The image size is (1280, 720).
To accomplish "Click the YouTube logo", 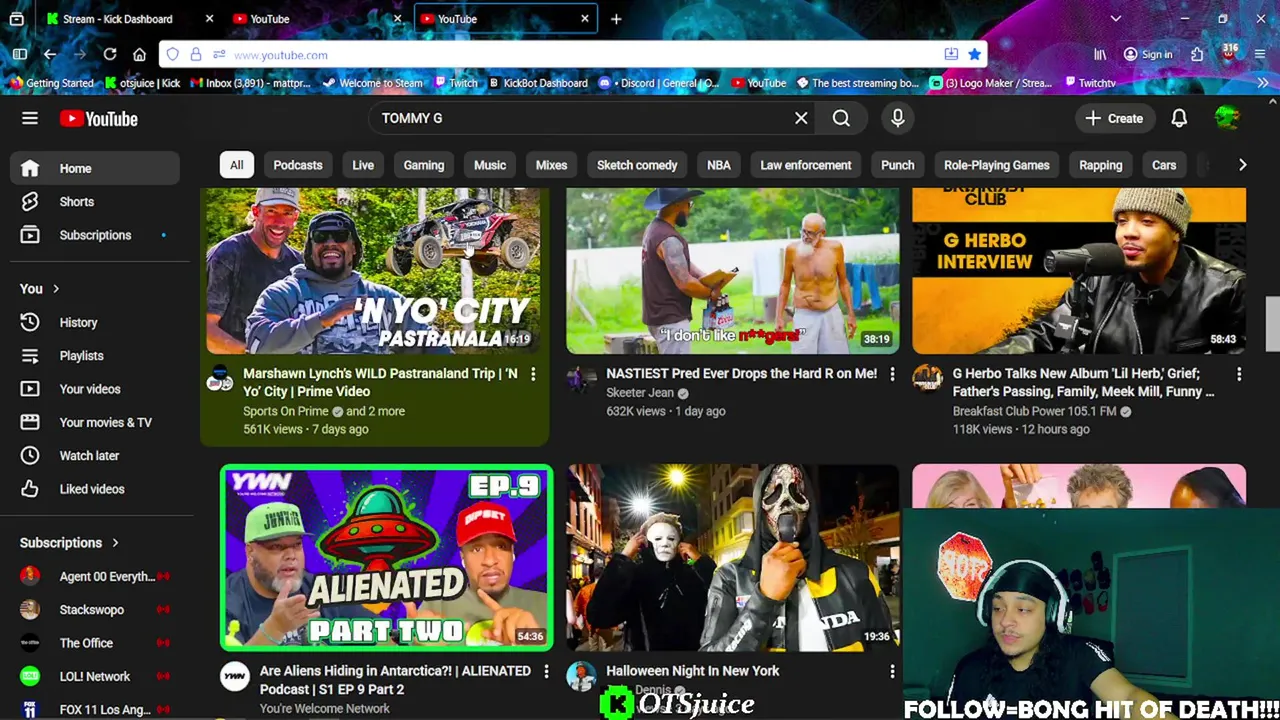I will [x=98, y=119].
